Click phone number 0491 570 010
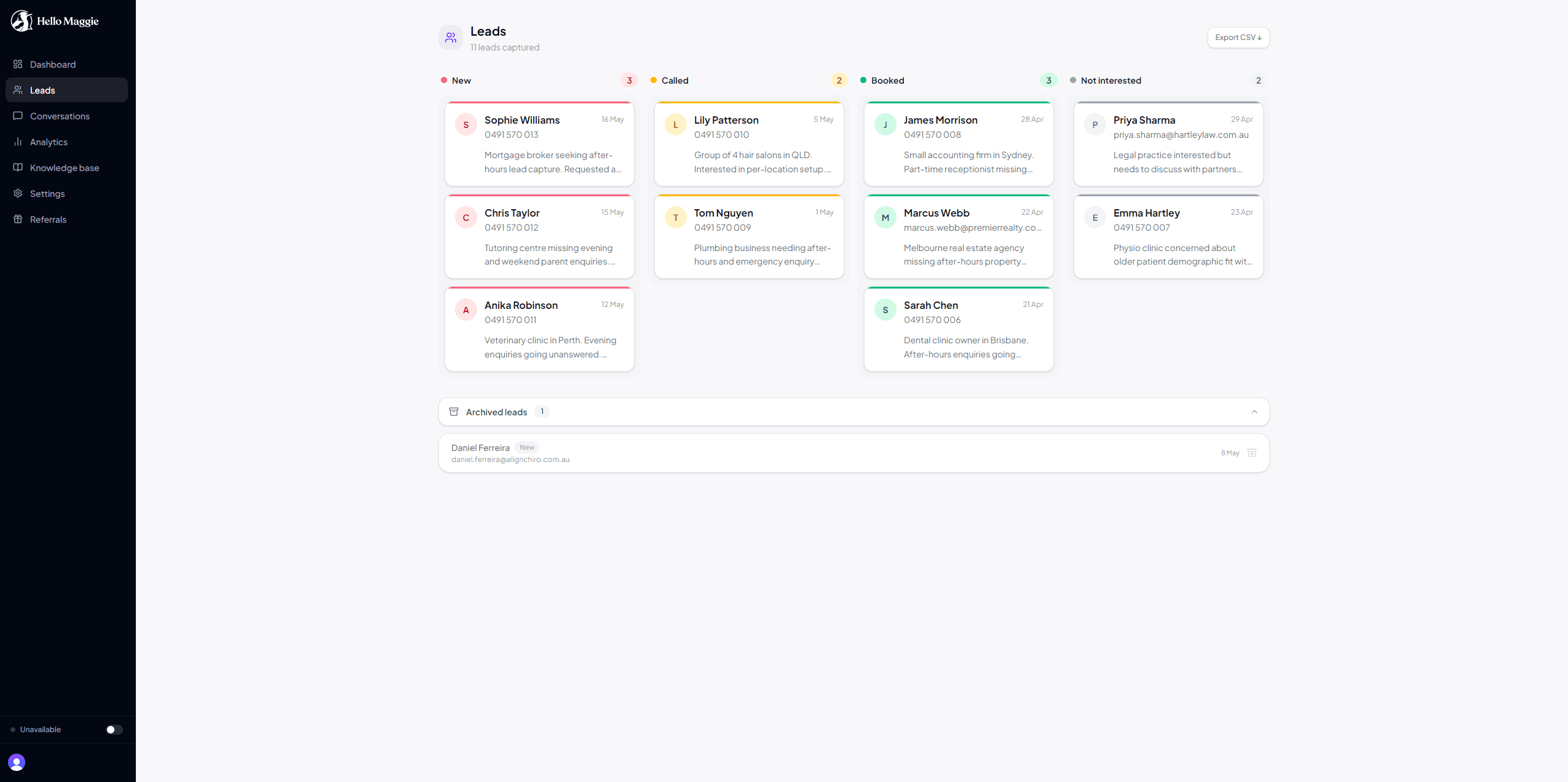 (x=721, y=135)
